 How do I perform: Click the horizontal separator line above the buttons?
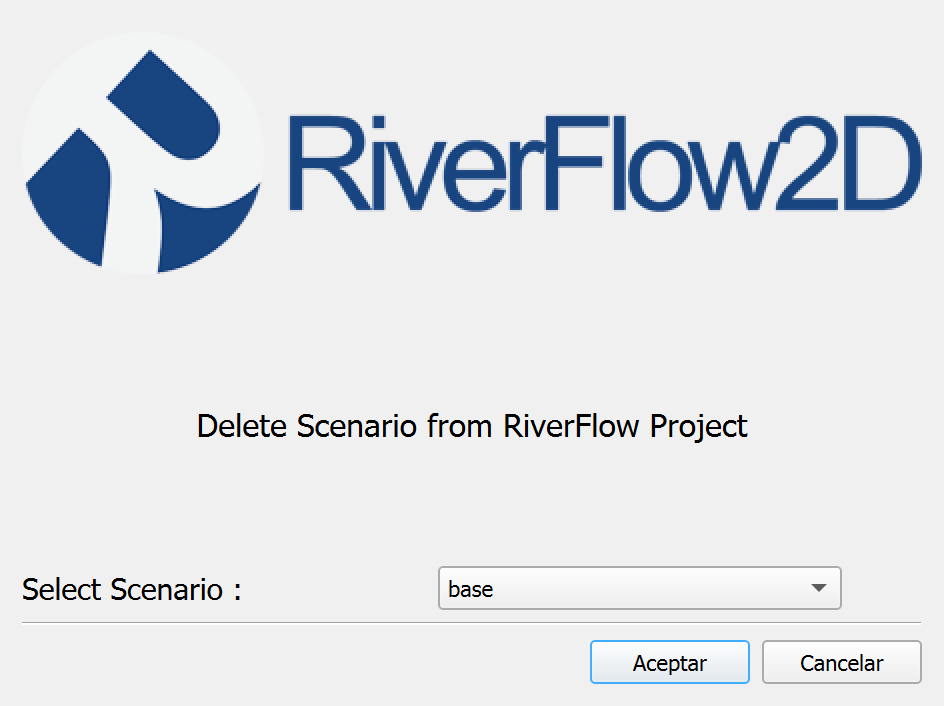471,623
